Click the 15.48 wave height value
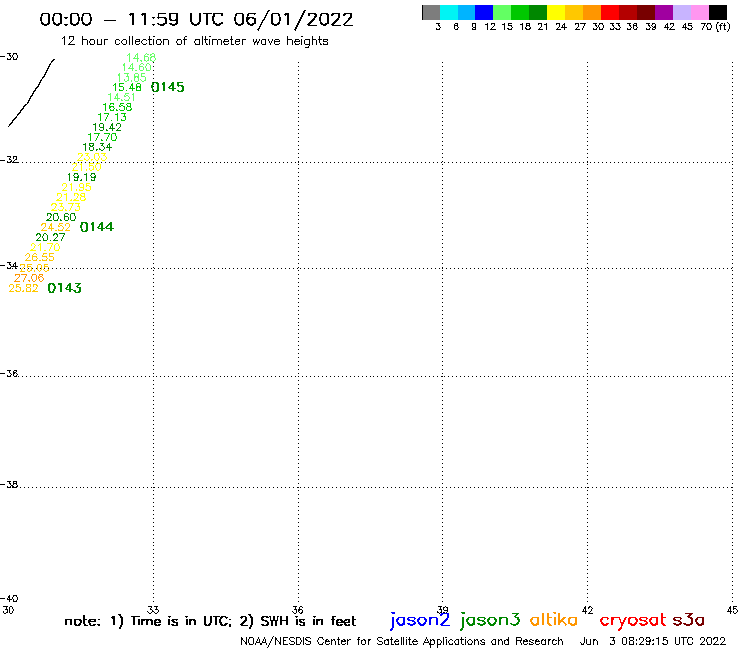740x650 pixels. 126,87
